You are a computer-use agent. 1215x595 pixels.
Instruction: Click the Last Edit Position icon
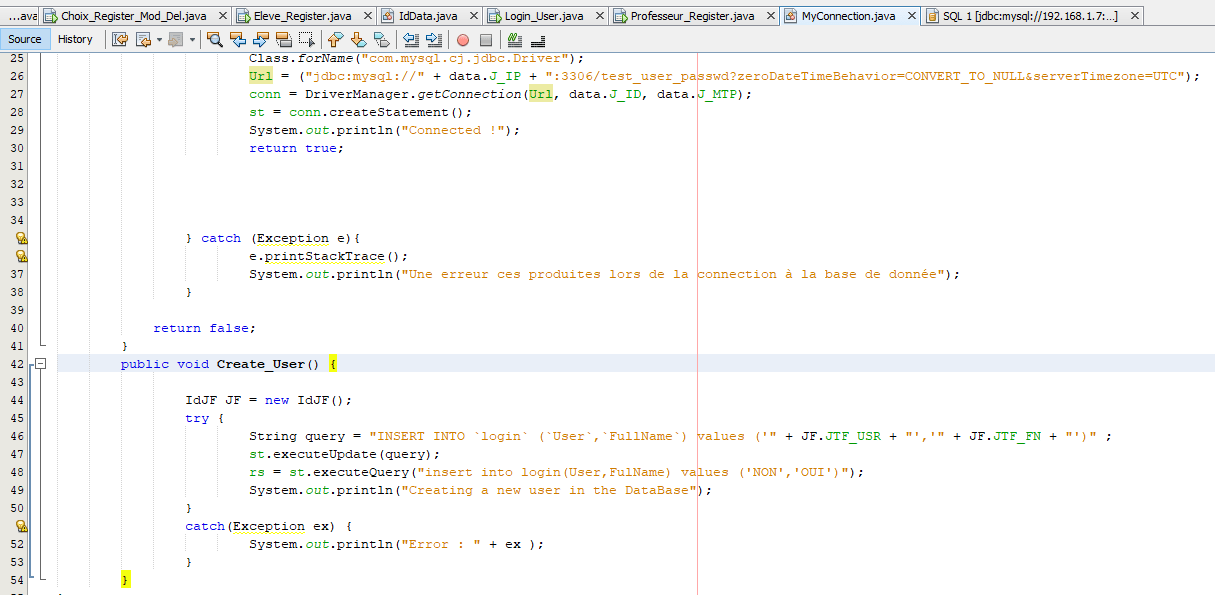(x=120, y=40)
